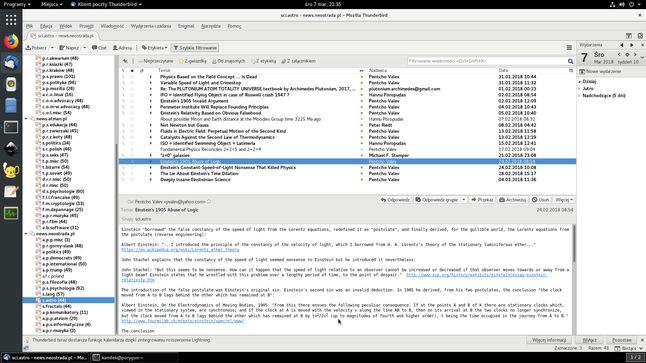
Task: Open the Thunderbird hamburger menu icon
Action: click(x=569, y=48)
